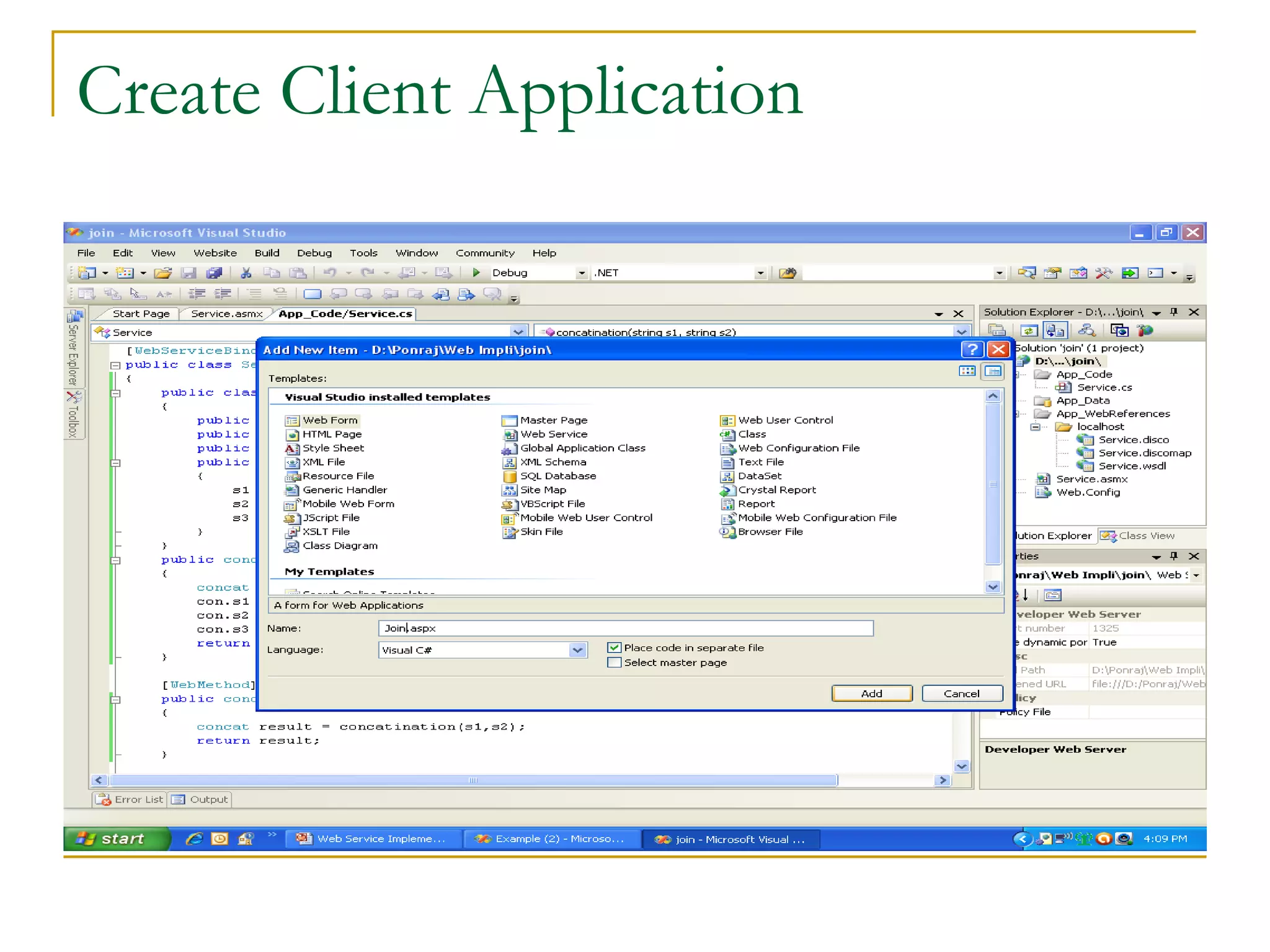Click the Add New Item toolbar icon
This screenshot has height=952, width=1270.
126,273
